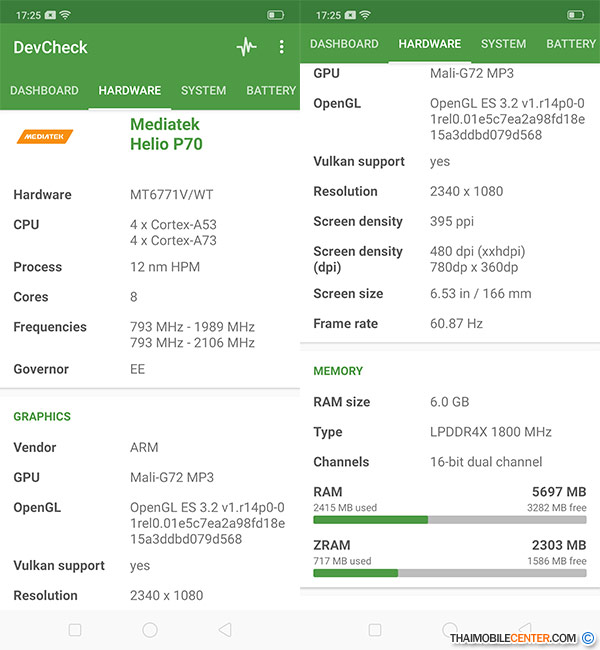Select the Battery tab on left screen

pyautogui.click(x=271, y=91)
